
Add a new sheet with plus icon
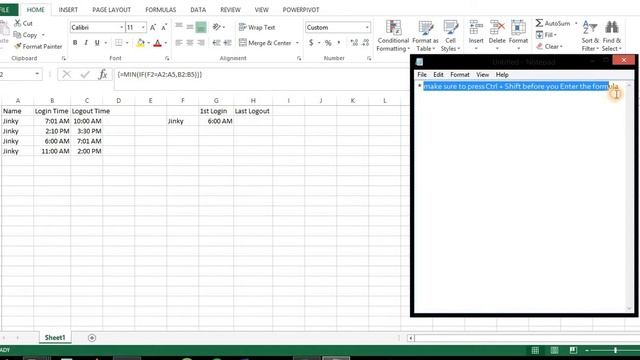click(92, 338)
